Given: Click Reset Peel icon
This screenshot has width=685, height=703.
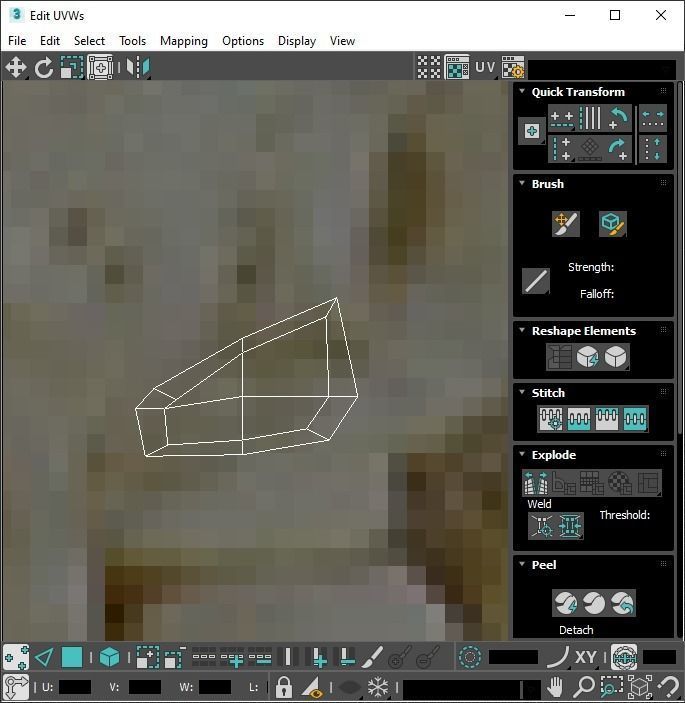Looking at the screenshot, I should tap(622, 603).
